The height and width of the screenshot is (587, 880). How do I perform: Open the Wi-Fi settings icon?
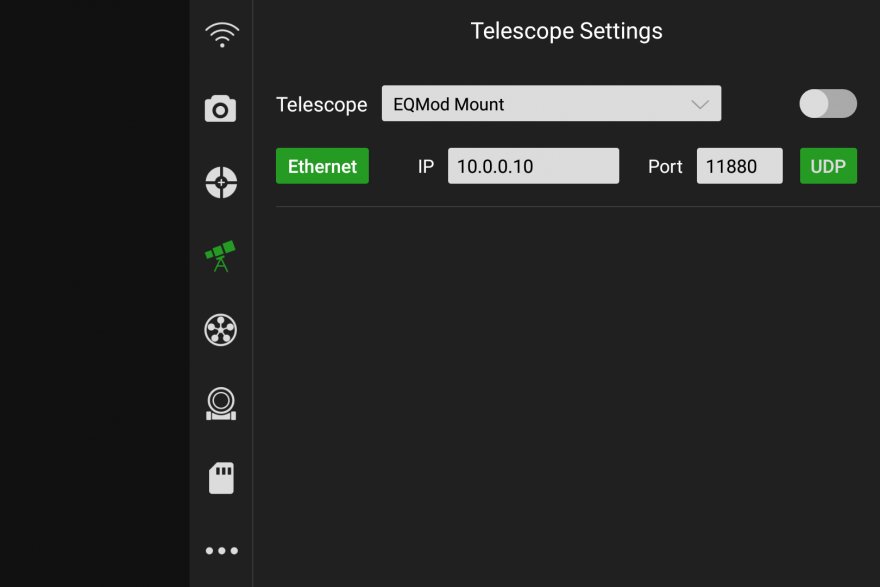pyautogui.click(x=221, y=36)
